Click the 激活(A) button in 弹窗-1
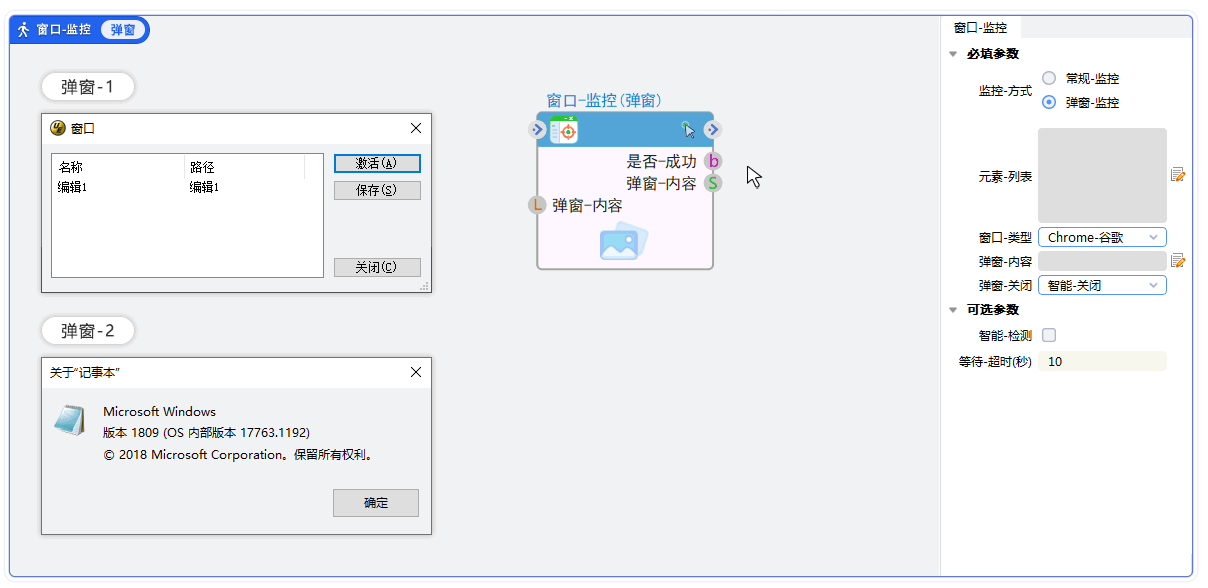Screen dimensions: 1208x588 coord(377,163)
